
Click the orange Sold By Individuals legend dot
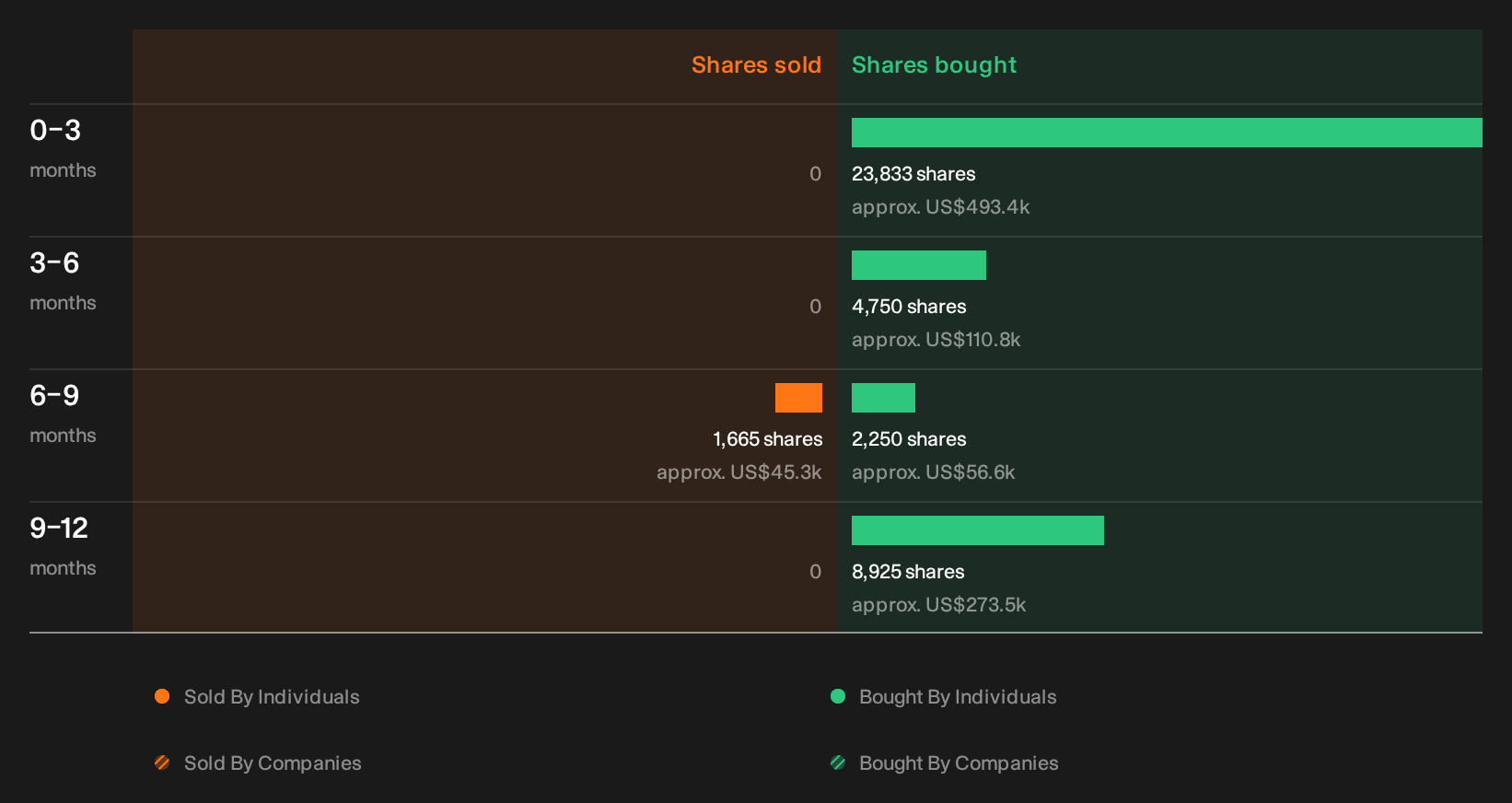coord(162,696)
